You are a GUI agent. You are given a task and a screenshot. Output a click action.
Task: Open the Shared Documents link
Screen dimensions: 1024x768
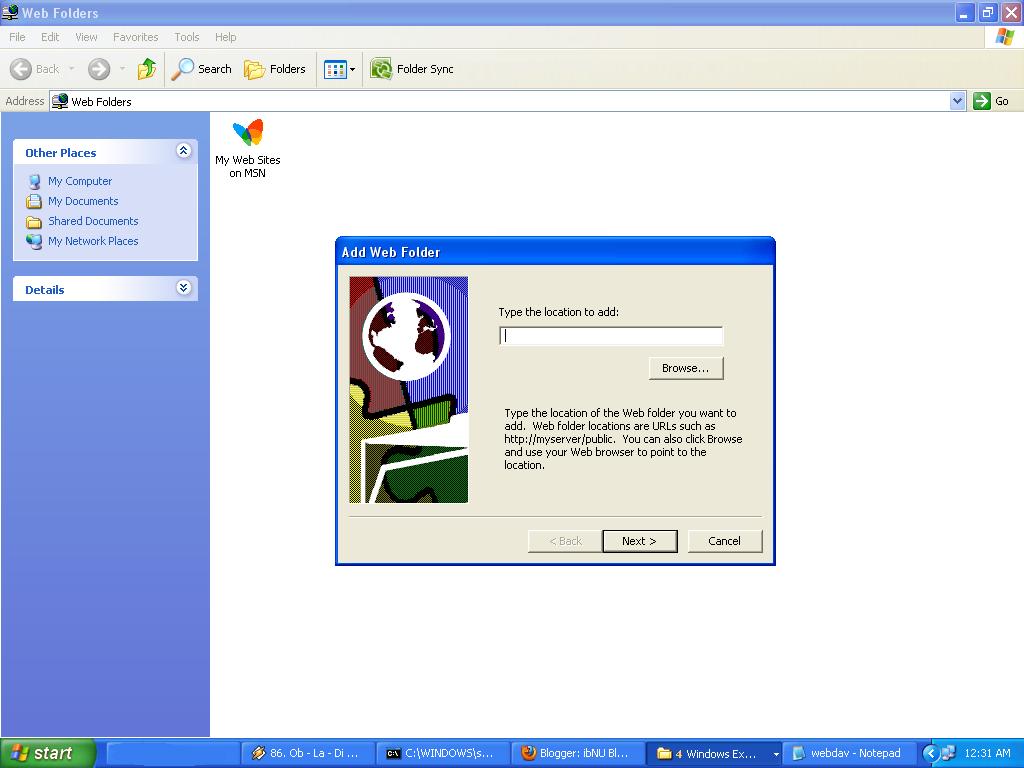93,221
